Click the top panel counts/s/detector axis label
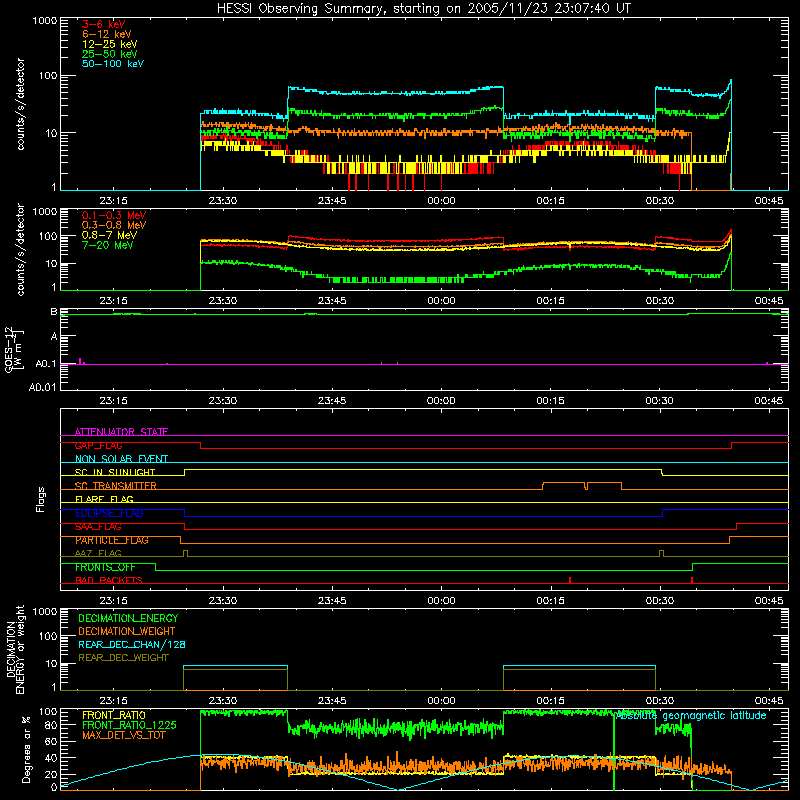Image resolution: width=800 pixels, height=800 pixels. click(20, 104)
